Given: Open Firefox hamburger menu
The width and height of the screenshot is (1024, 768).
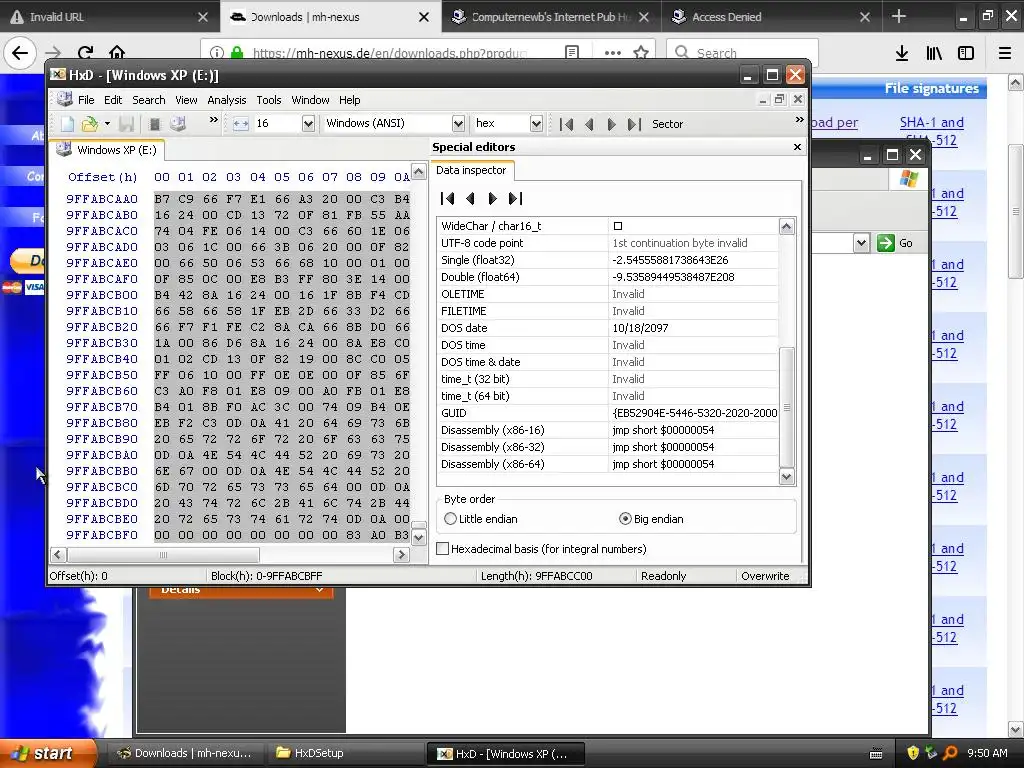Looking at the screenshot, I should click(x=1005, y=53).
